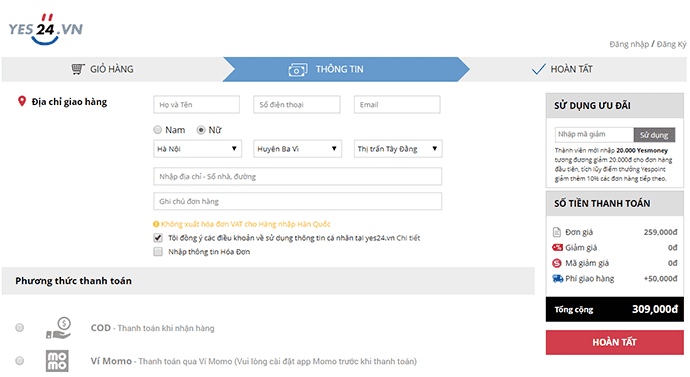The width and height of the screenshot is (690, 377).
Task: Click the Đăng Ký link
Action: coord(672,44)
